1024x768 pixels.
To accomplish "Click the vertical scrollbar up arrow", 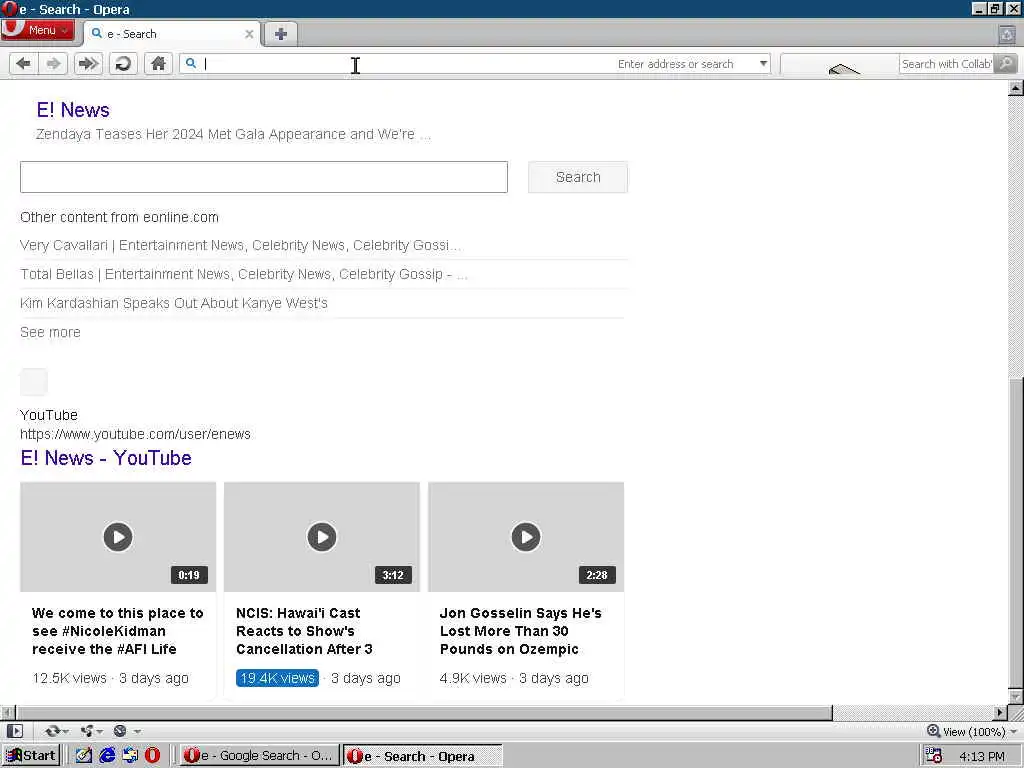I will tap(1016, 88).
